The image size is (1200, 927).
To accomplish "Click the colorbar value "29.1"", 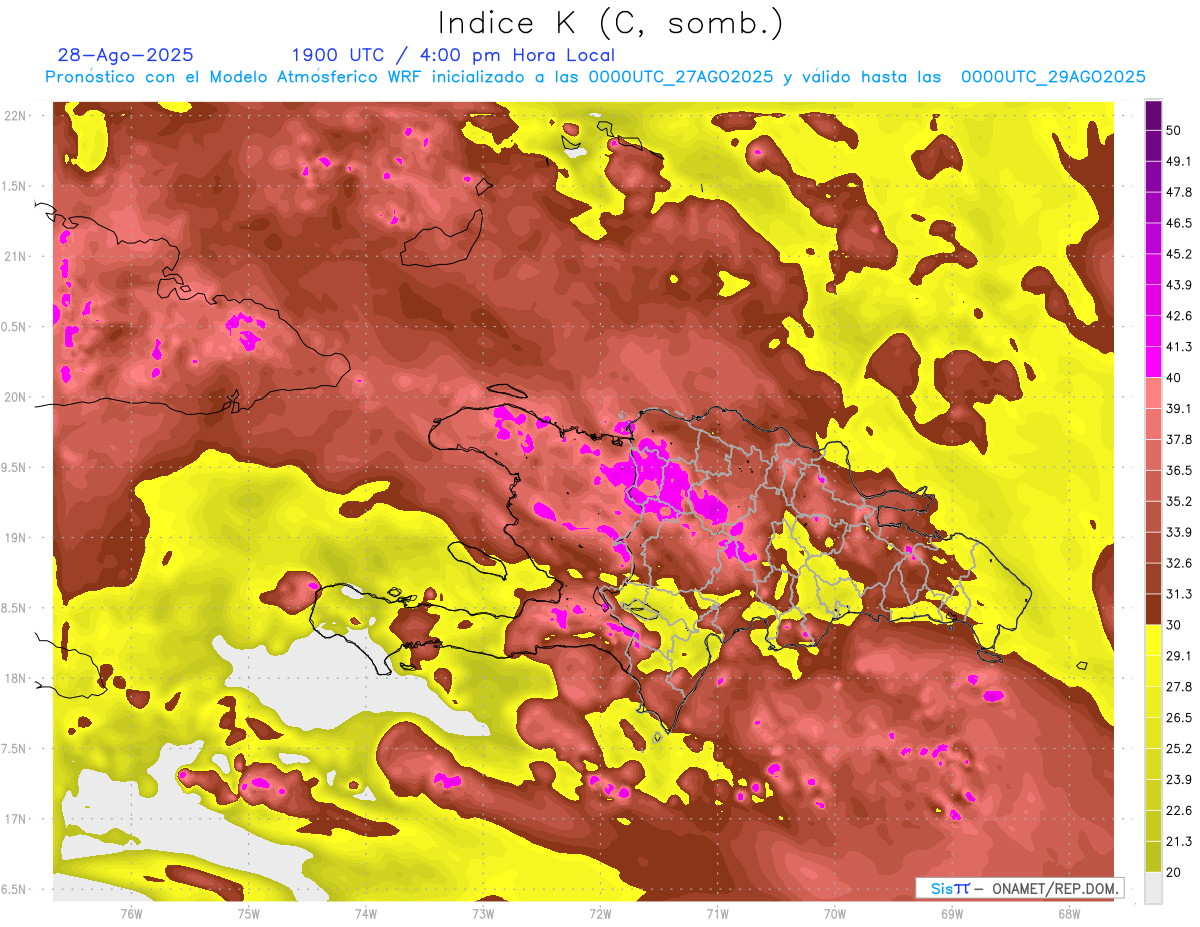I will (x=1178, y=656).
